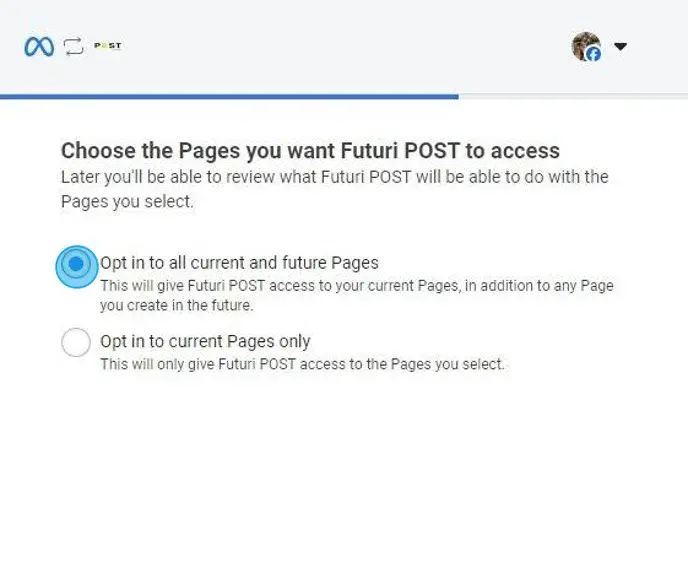Viewport: 688px width, 586px height.
Task: Click the description under the current Pages only option
Action: coord(302,364)
